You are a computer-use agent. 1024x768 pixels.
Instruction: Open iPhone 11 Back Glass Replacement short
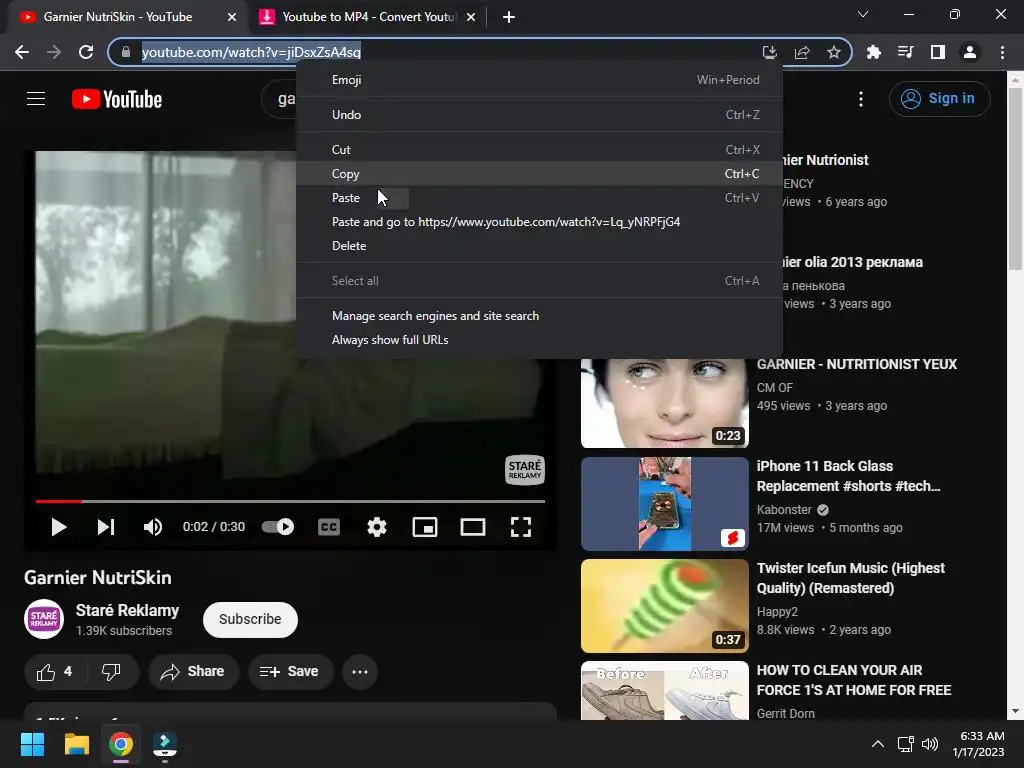(665, 504)
